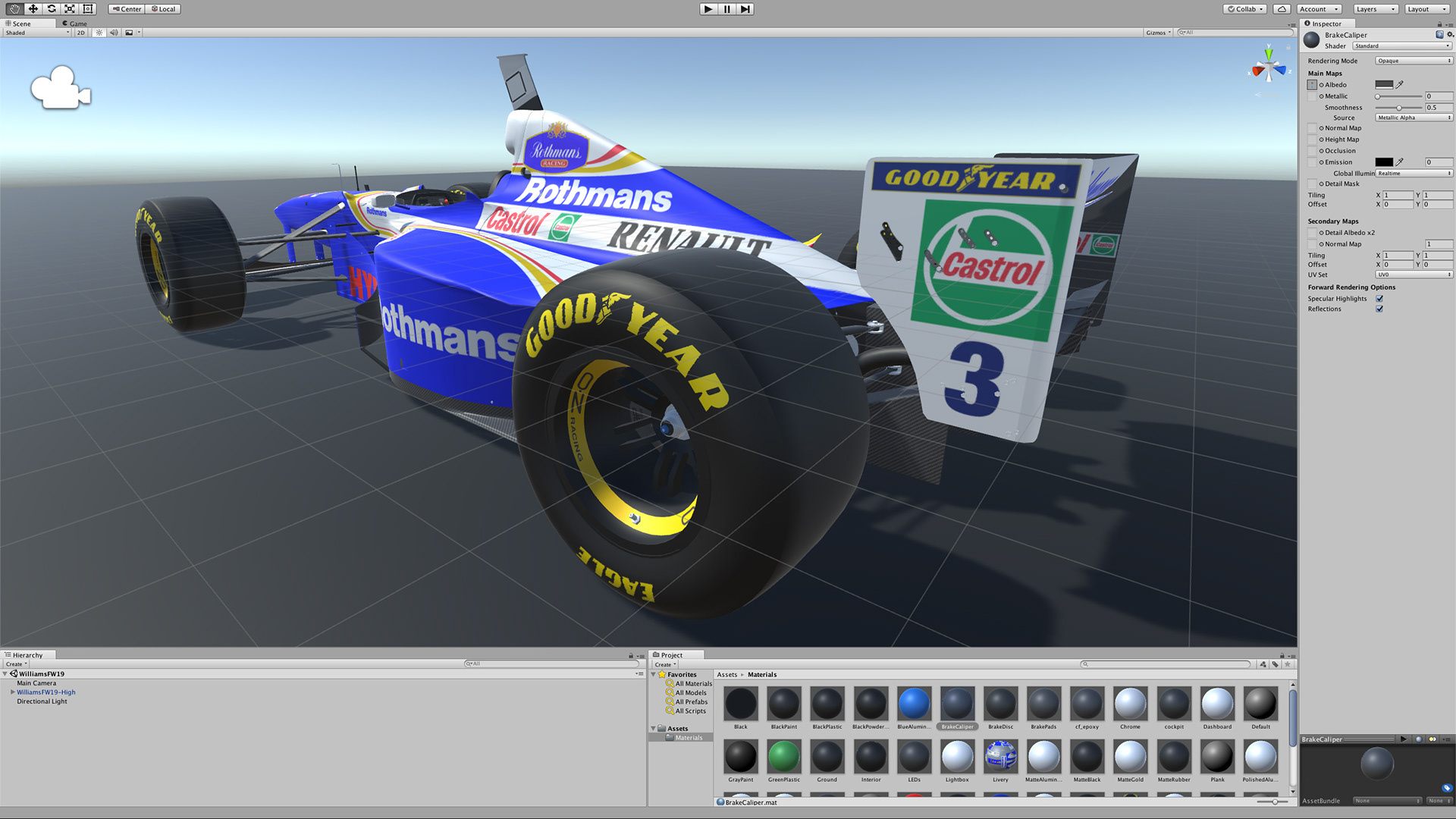Viewport: 1456px width, 819px height.
Task: Open the Gizmos dropdown
Action: (x=1158, y=33)
